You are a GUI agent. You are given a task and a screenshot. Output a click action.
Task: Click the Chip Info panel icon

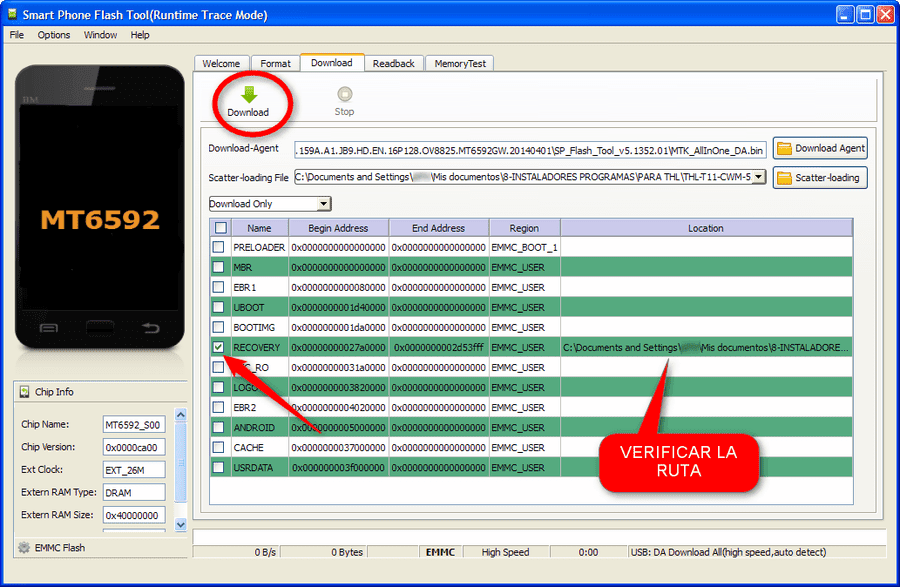pyautogui.click(x=25, y=392)
